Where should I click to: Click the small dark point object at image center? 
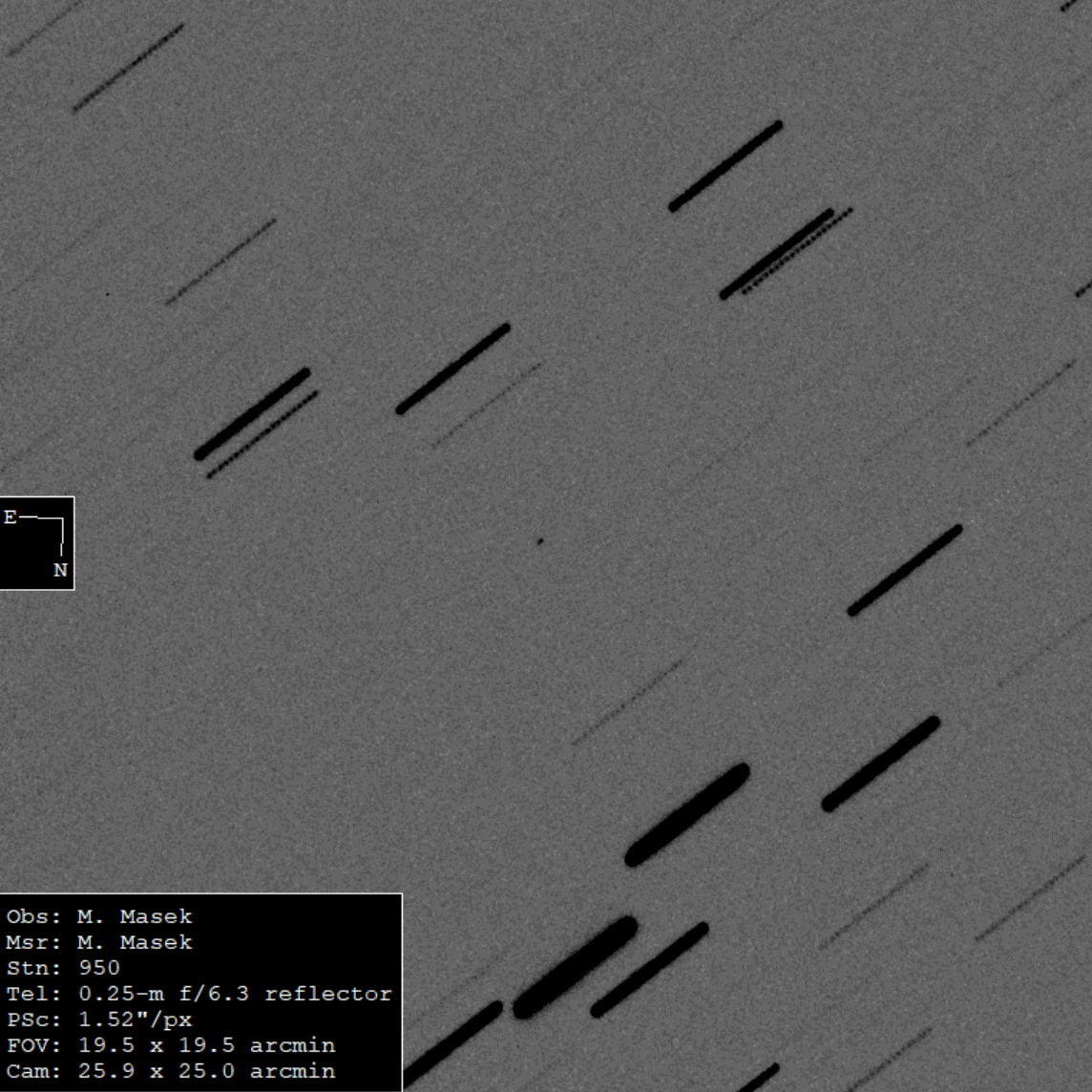tap(539, 541)
